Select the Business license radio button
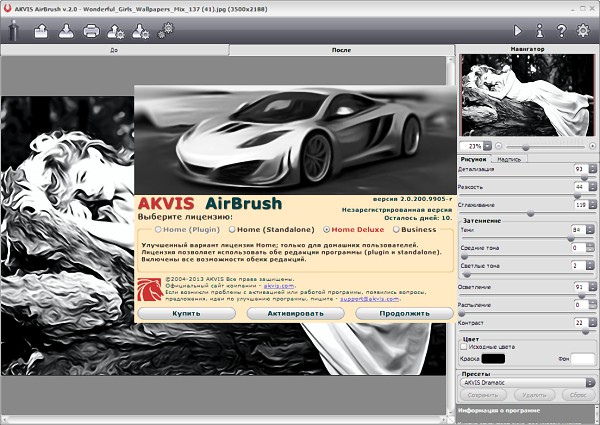Screen dimensions: 600x425 [x=396, y=229]
